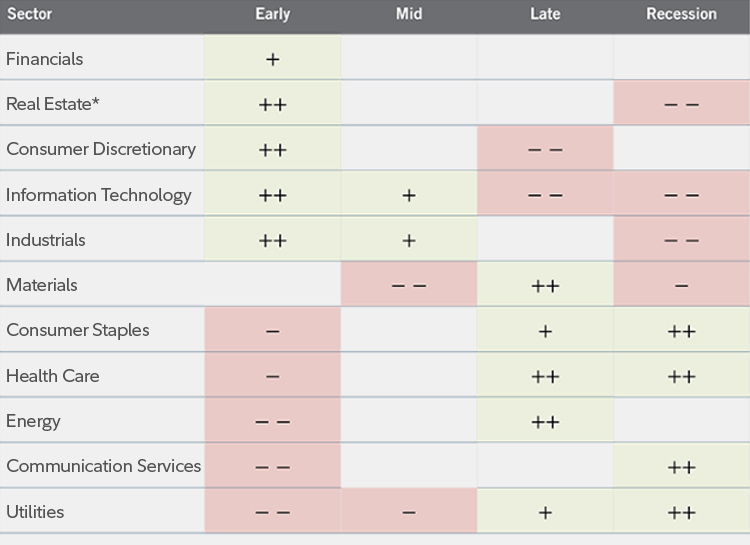The image size is (750, 545).
Task: Click Financials Early green plus cell
Action: (x=272, y=59)
